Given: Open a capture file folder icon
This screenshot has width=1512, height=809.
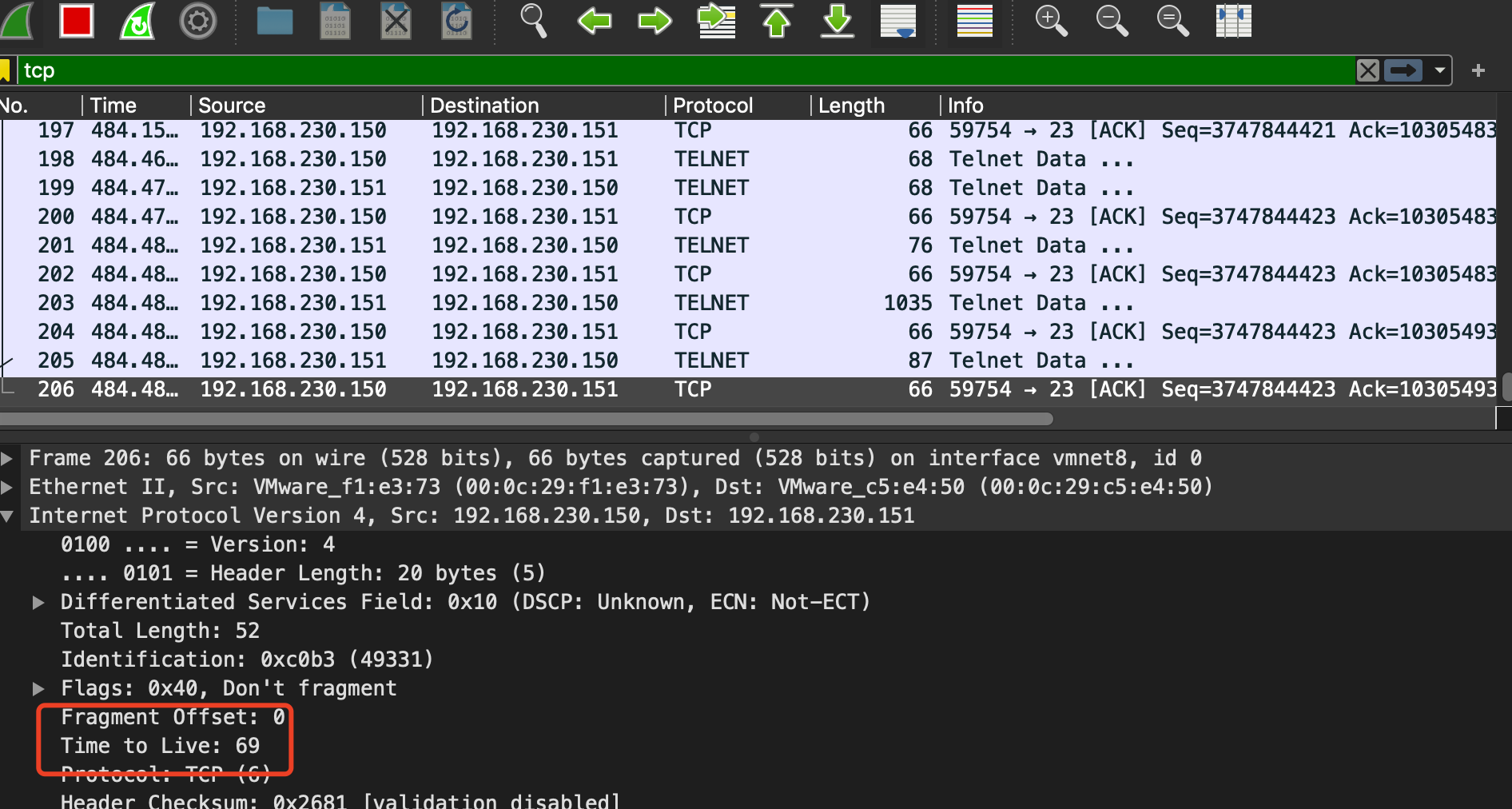Looking at the screenshot, I should [x=275, y=20].
